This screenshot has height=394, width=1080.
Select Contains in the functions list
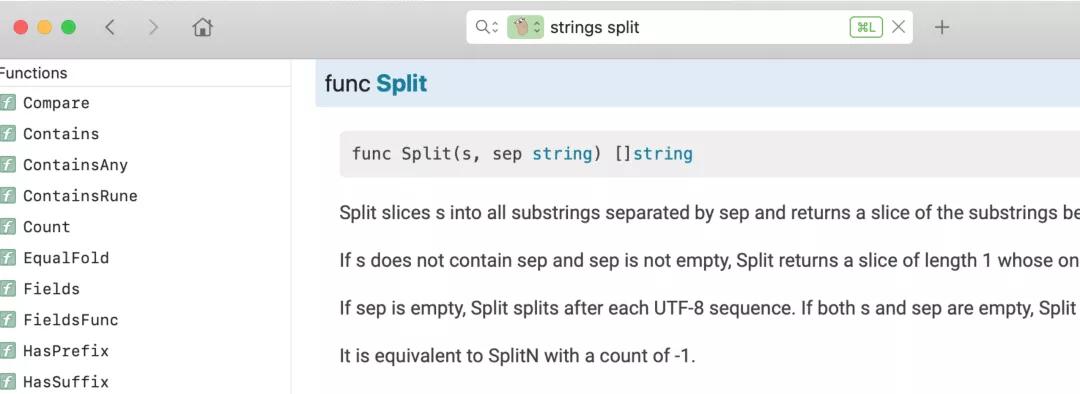pyautogui.click(x=61, y=134)
